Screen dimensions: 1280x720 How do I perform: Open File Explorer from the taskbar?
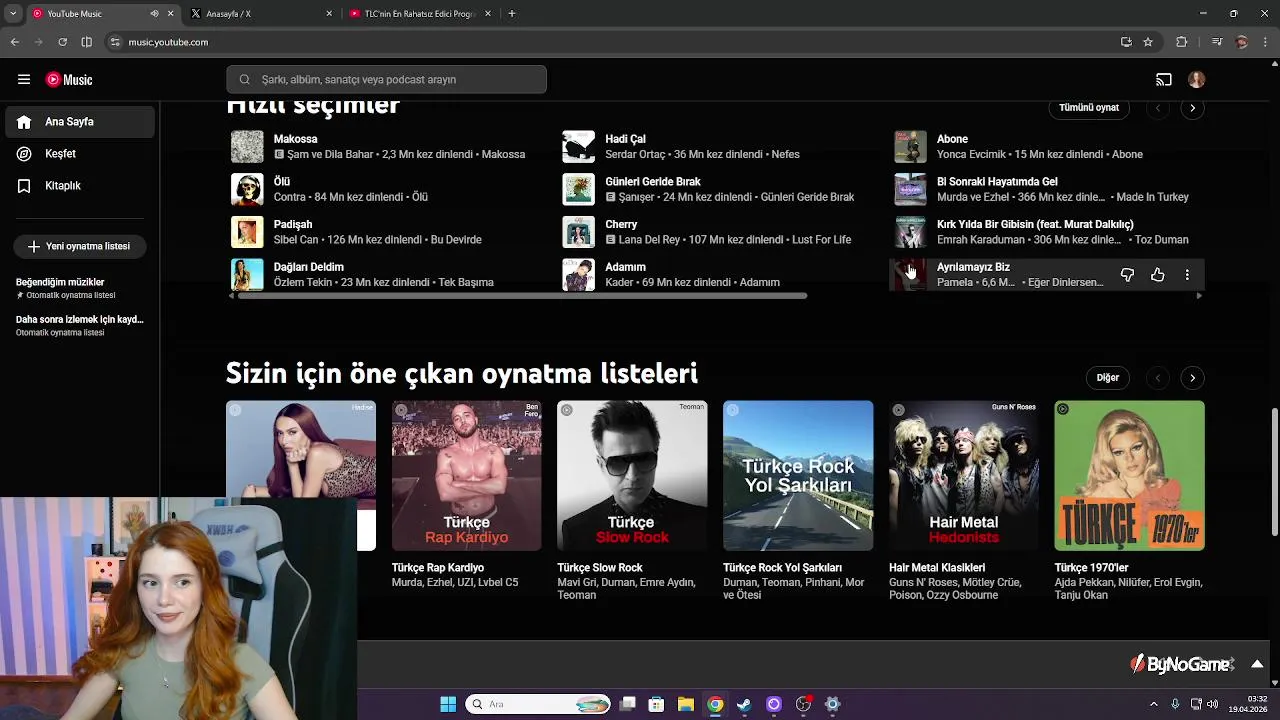coord(686,704)
